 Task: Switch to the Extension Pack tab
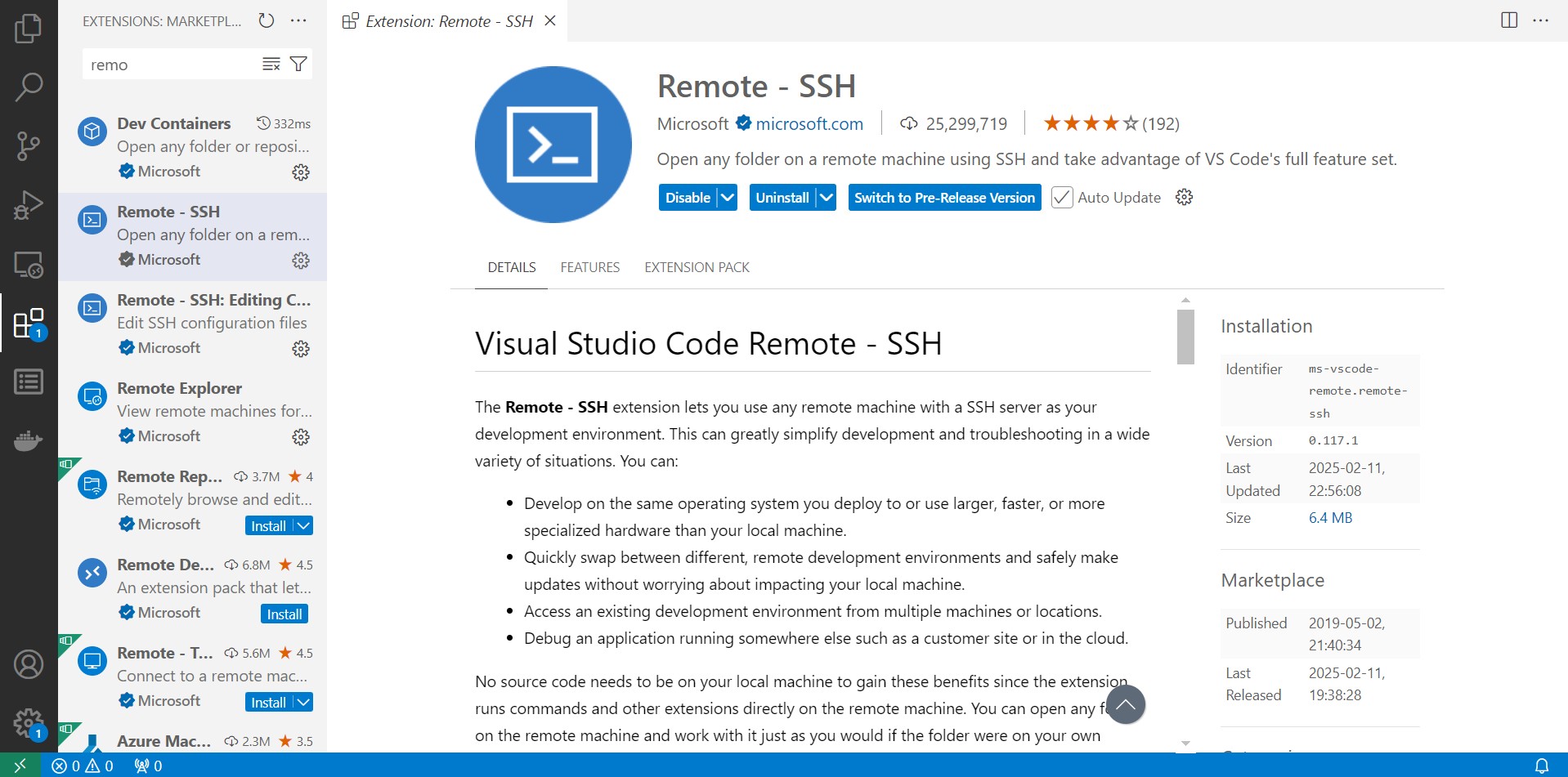(697, 267)
